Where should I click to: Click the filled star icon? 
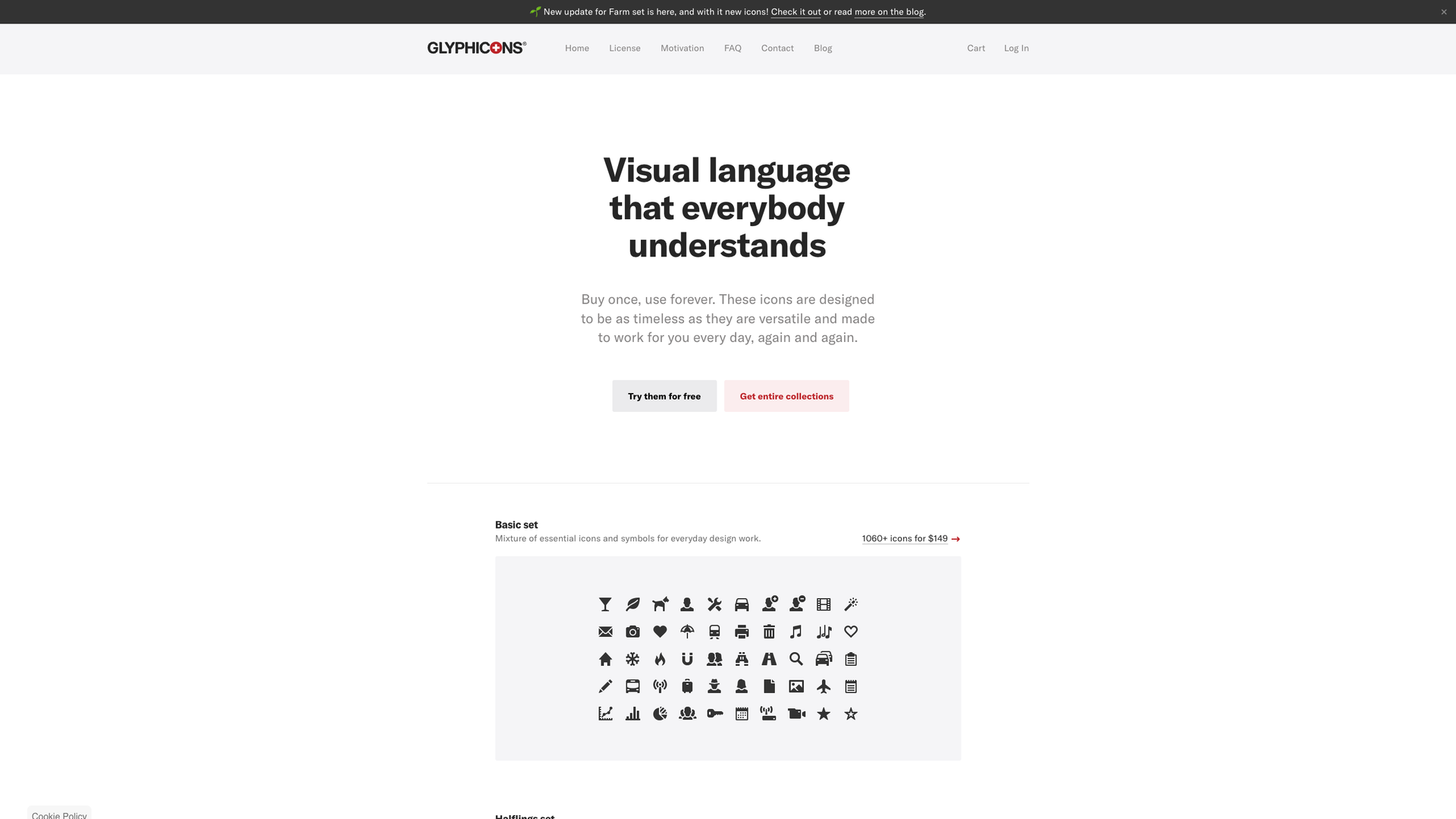pyautogui.click(x=824, y=714)
